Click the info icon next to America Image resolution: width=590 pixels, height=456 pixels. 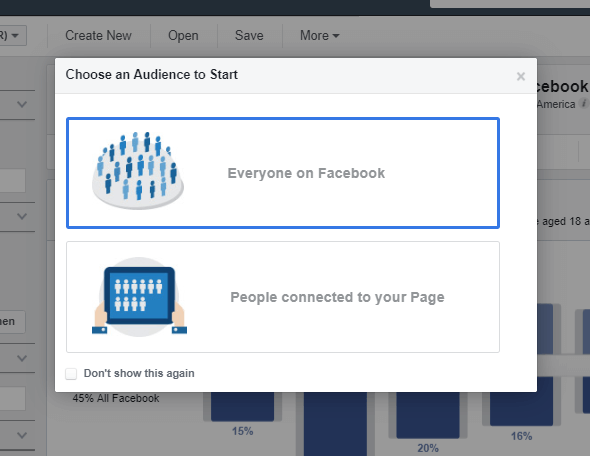(x=584, y=103)
